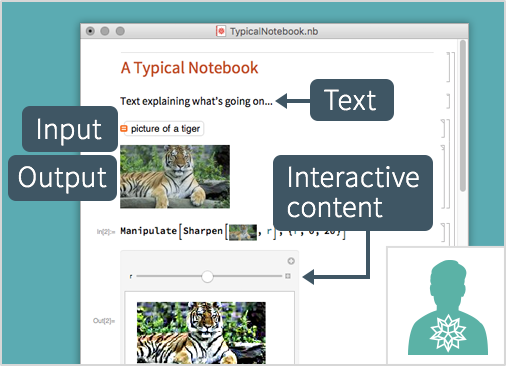Click the Sharpen function name in code
Screen dimensions: 506x366
(x=203, y=231)
